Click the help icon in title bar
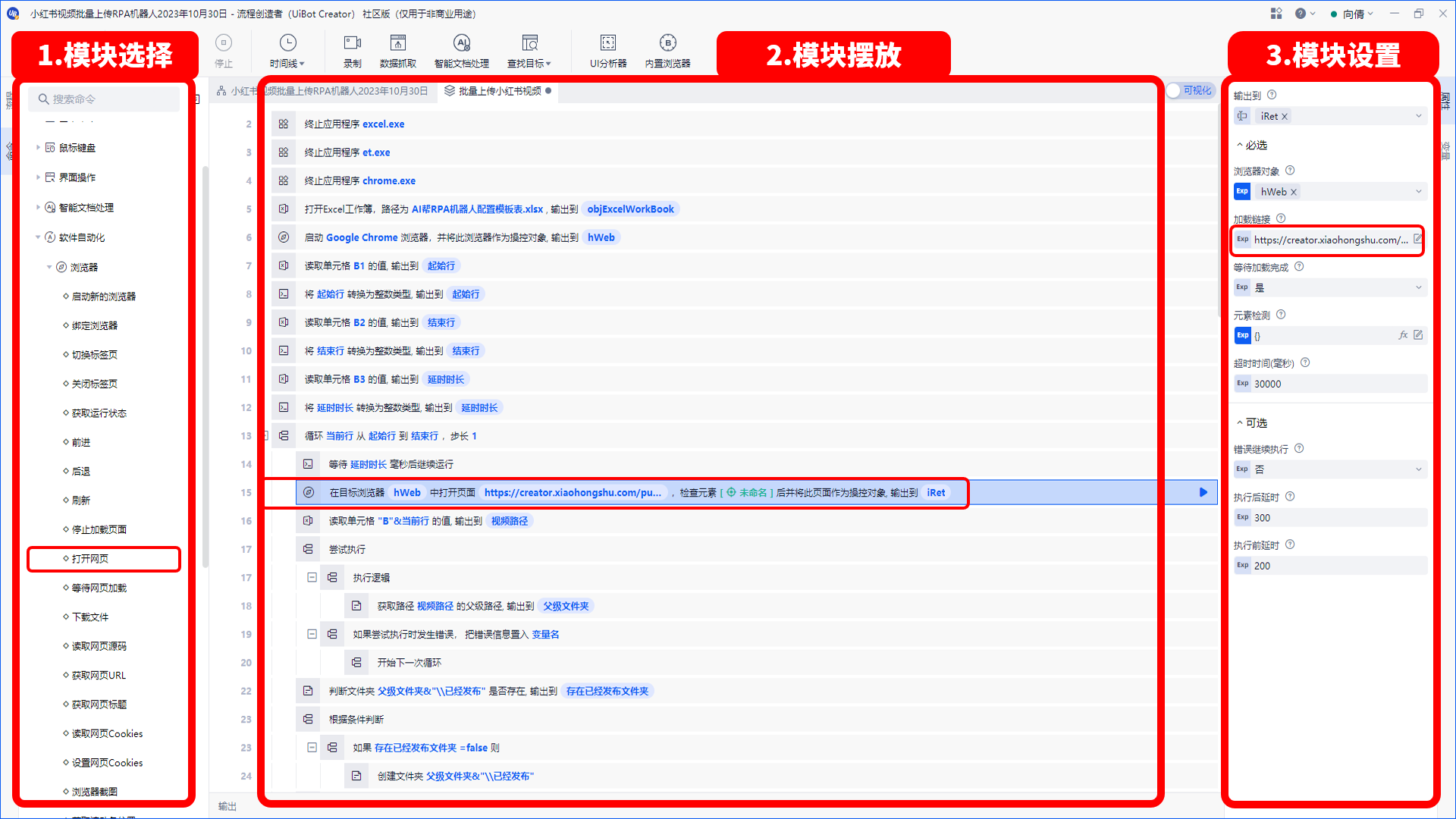The width and height of the screenshot is (1456, 819). (1301, 14)
